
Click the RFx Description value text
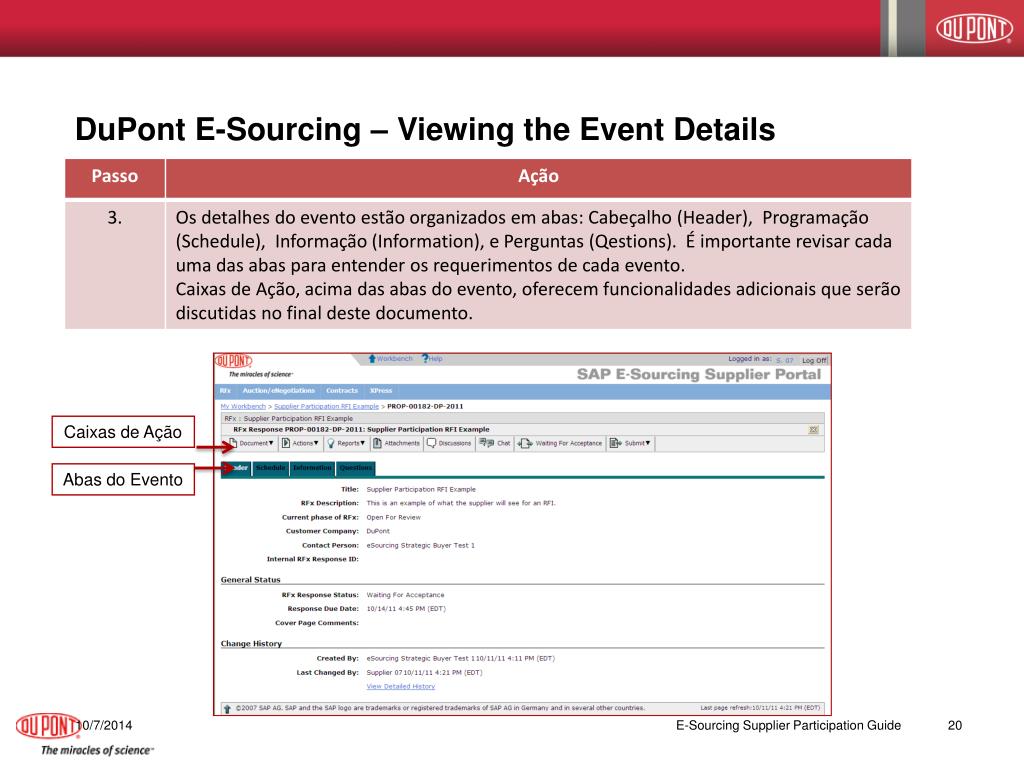click(460, 503)
